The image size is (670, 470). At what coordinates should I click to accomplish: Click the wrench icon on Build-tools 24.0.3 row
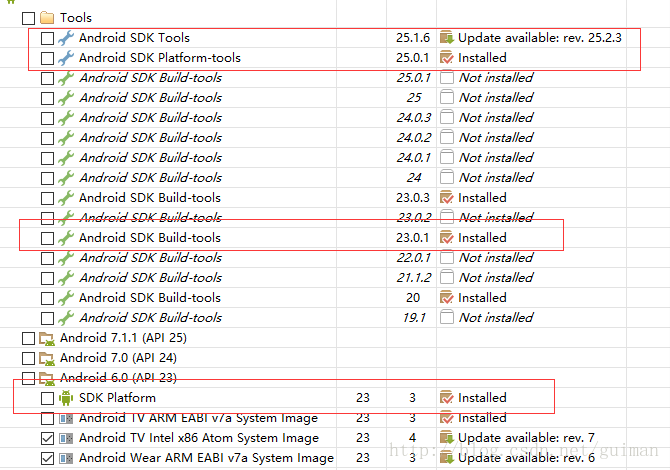click(66, 118)
